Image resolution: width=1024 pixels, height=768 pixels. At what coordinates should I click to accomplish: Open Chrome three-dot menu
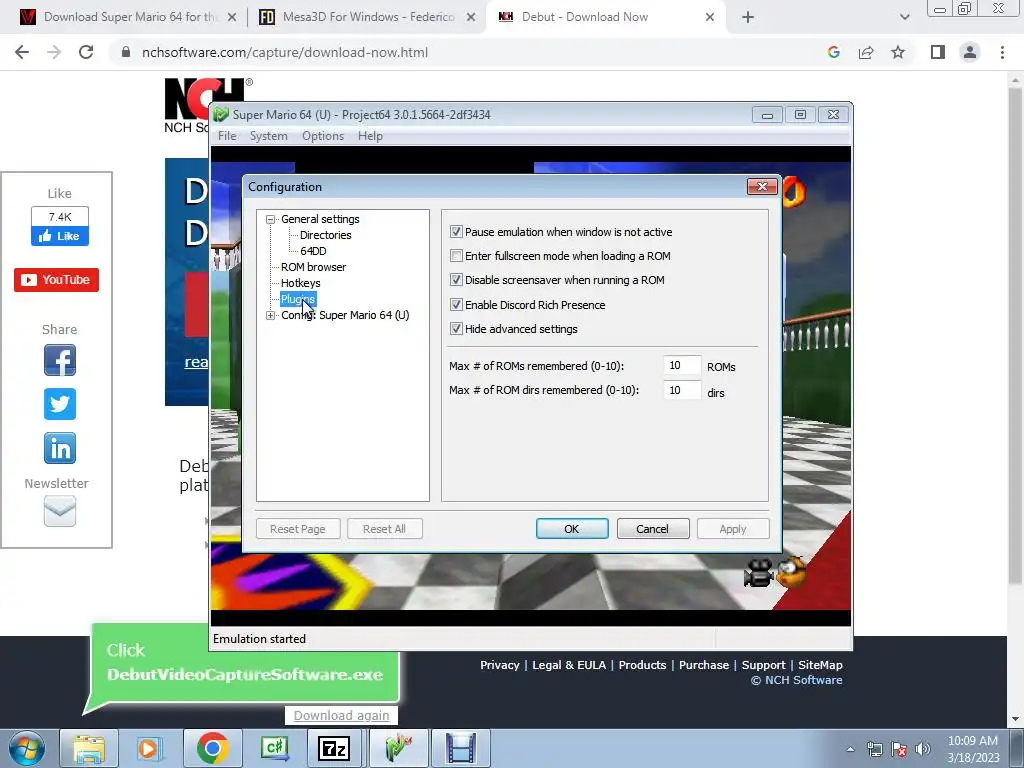pos(1002,52)
